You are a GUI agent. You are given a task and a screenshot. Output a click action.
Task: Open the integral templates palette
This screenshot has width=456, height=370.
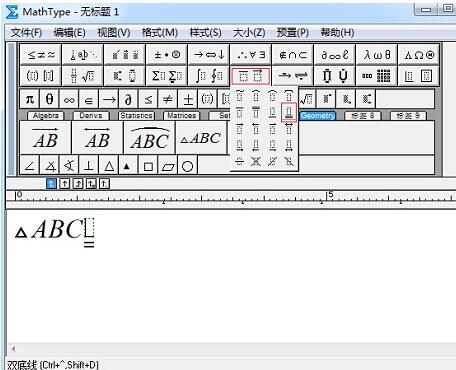(209, 76)
